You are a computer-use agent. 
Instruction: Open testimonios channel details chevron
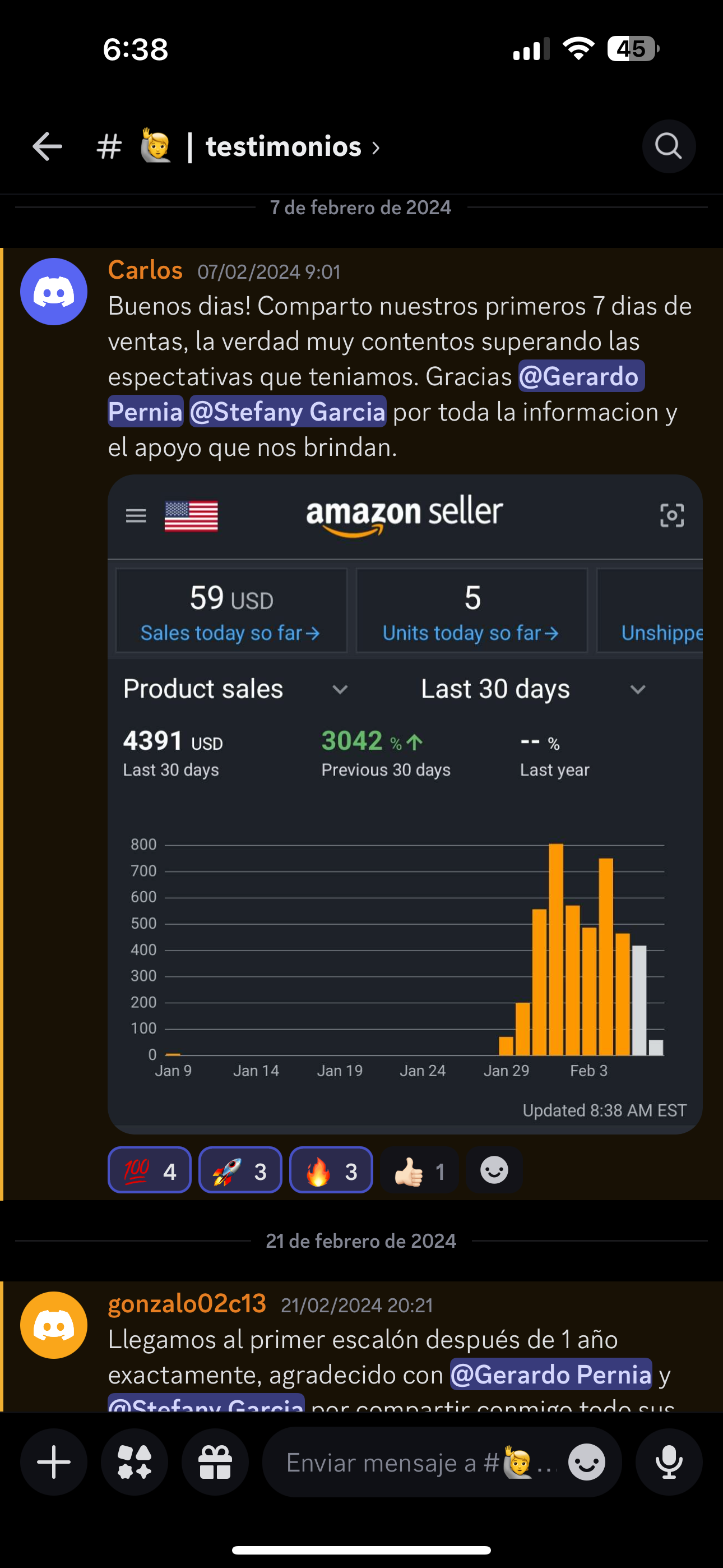376,147
